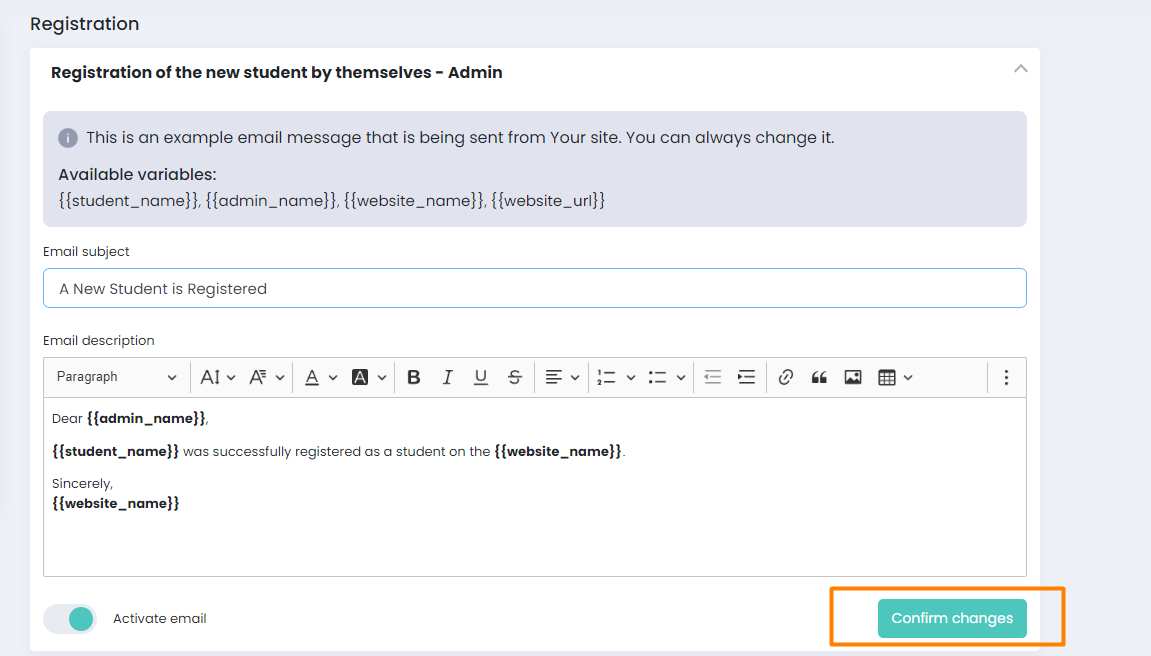
Task: Click the info icon in the notice
Action: 68,138
